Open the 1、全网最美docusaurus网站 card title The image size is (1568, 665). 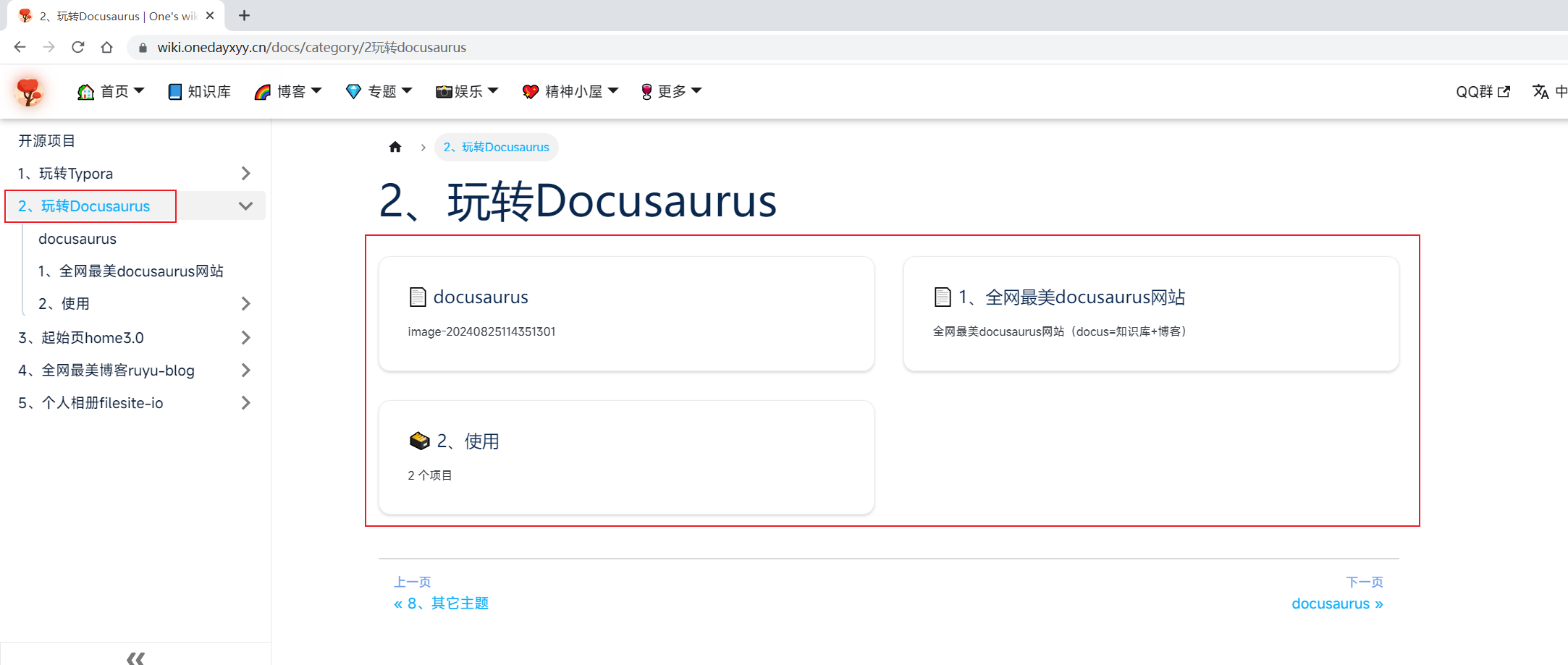coord(1071,297)
